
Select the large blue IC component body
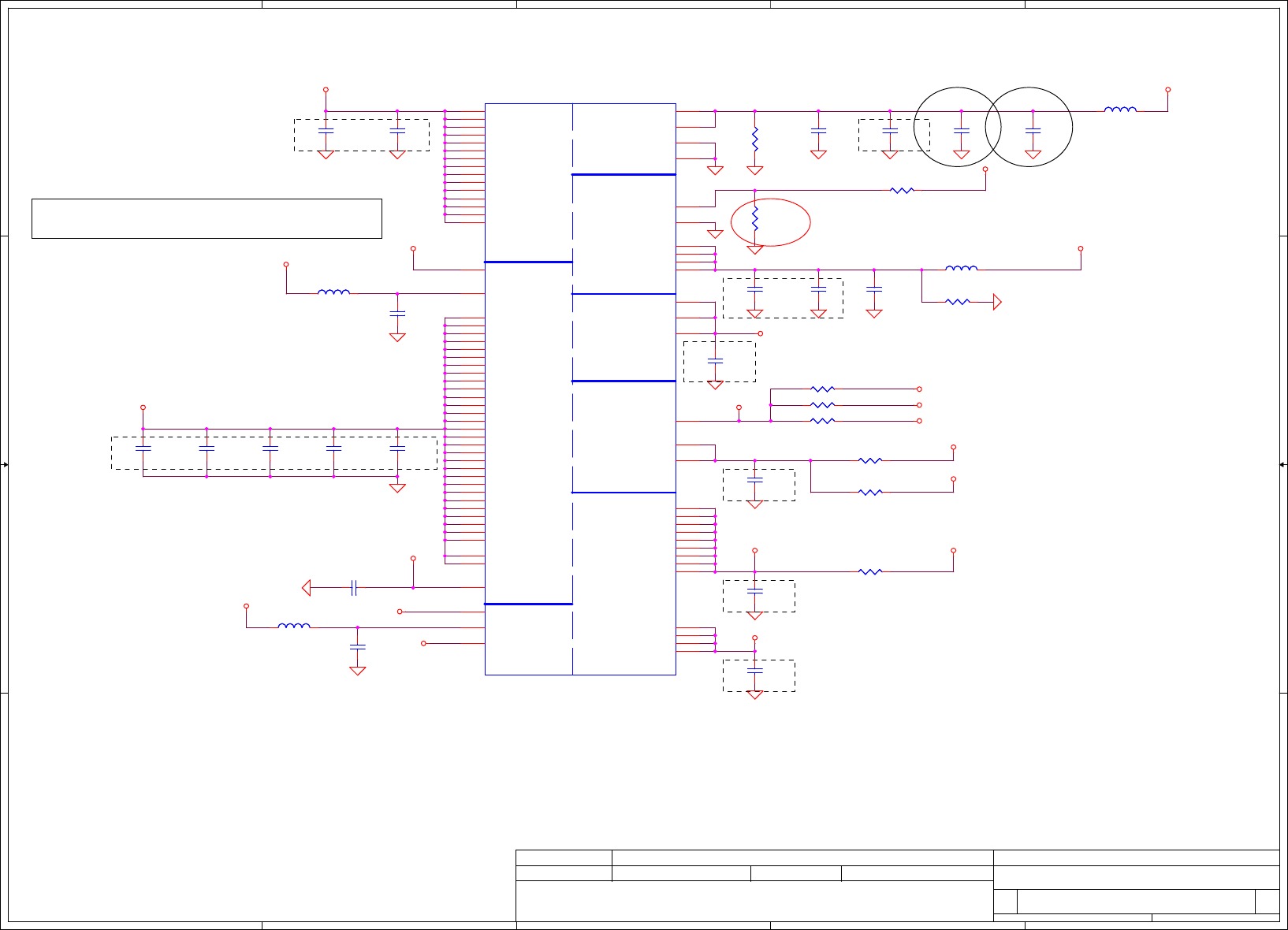[580, 389]
